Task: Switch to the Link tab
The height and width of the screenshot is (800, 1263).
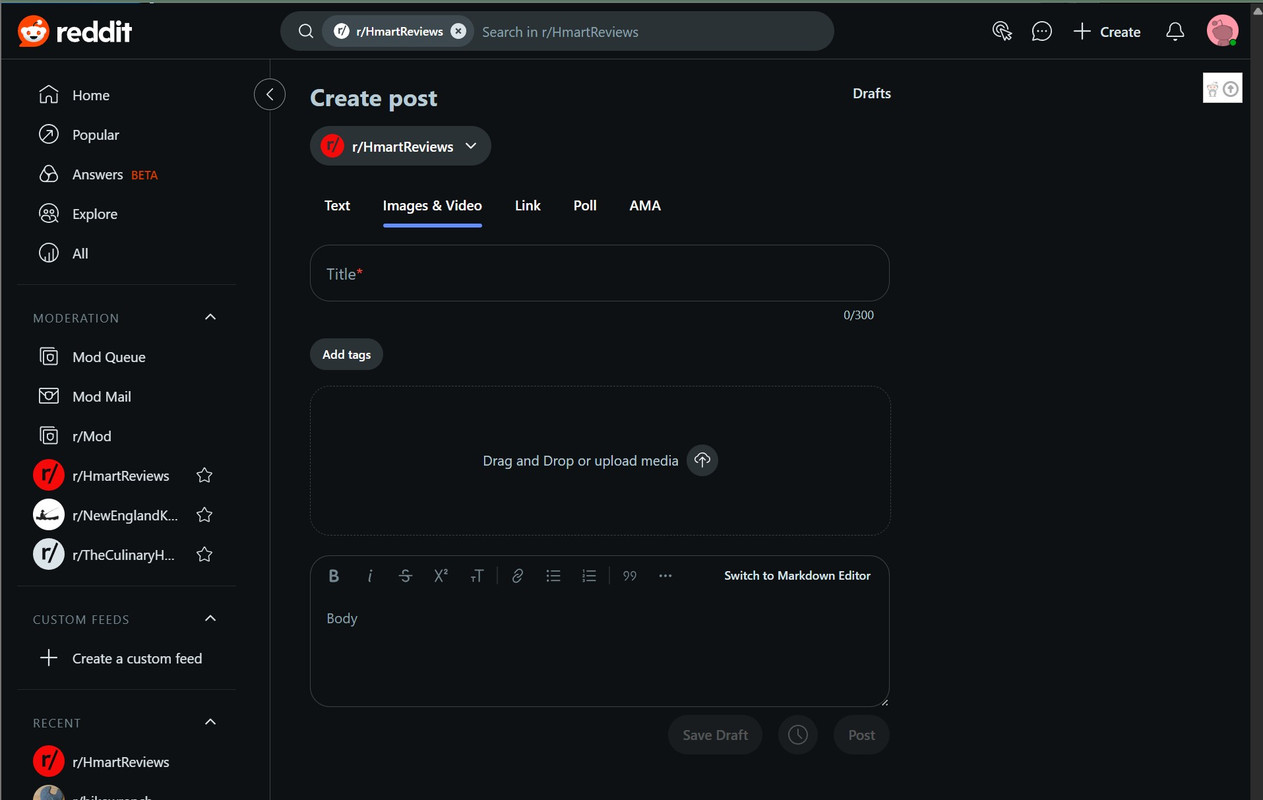Action: coord(528,205)
